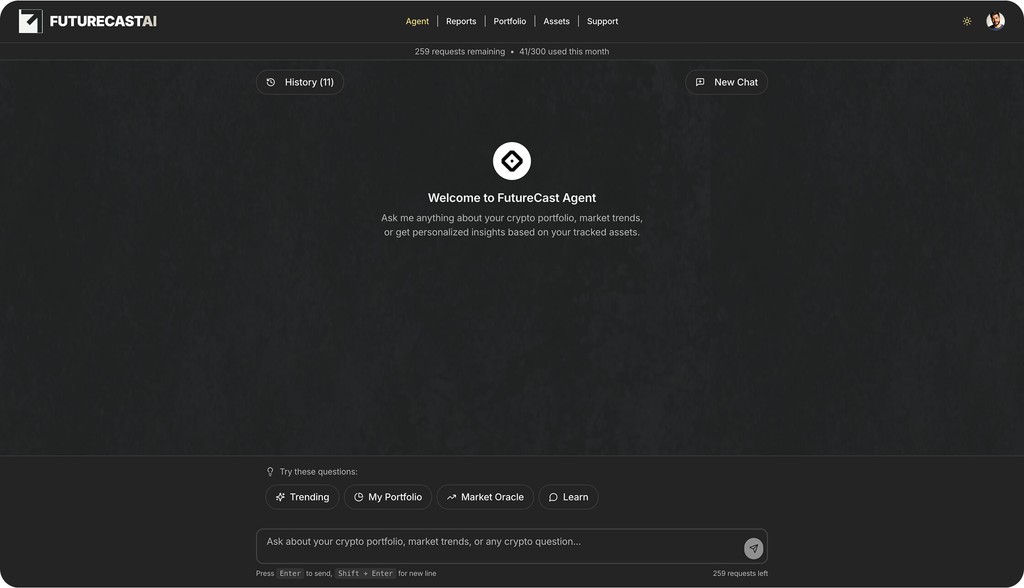Go to the Portfolio tab

[x=509, y=21]
